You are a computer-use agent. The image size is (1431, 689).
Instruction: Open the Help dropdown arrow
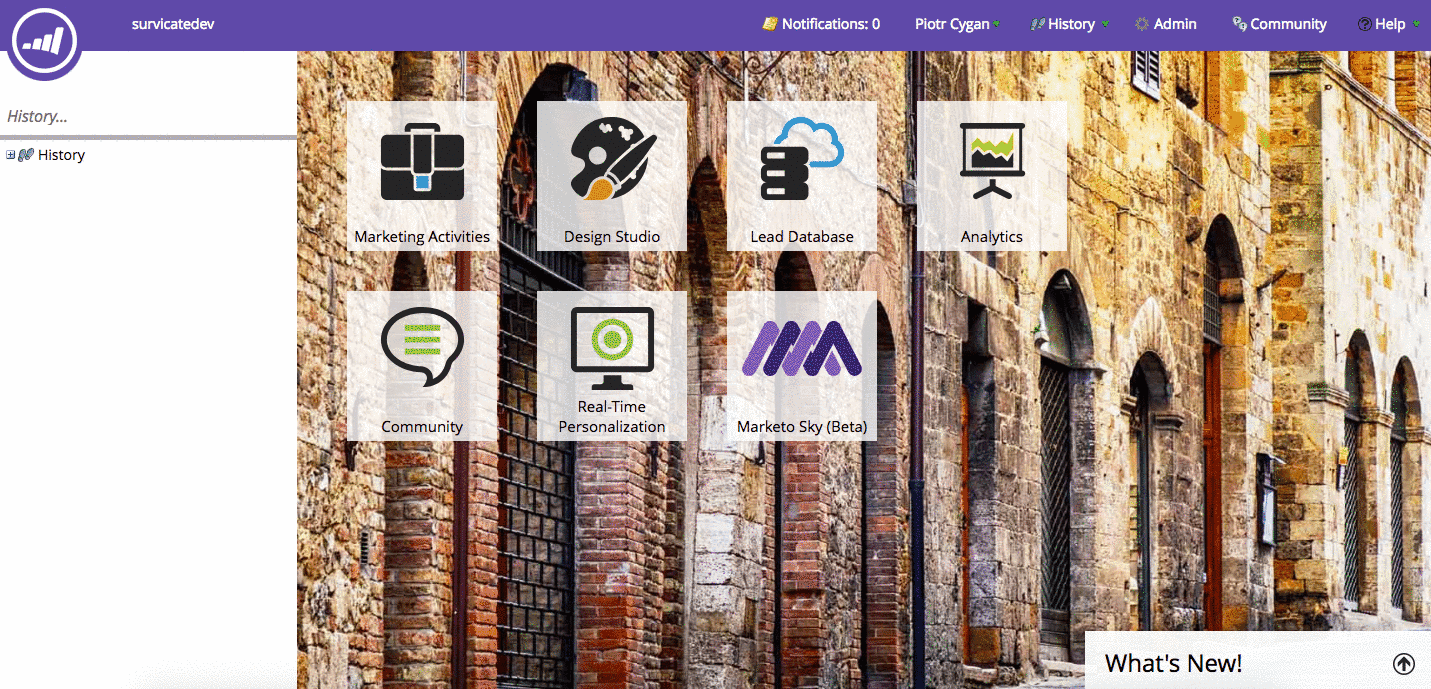[1417, 25]
